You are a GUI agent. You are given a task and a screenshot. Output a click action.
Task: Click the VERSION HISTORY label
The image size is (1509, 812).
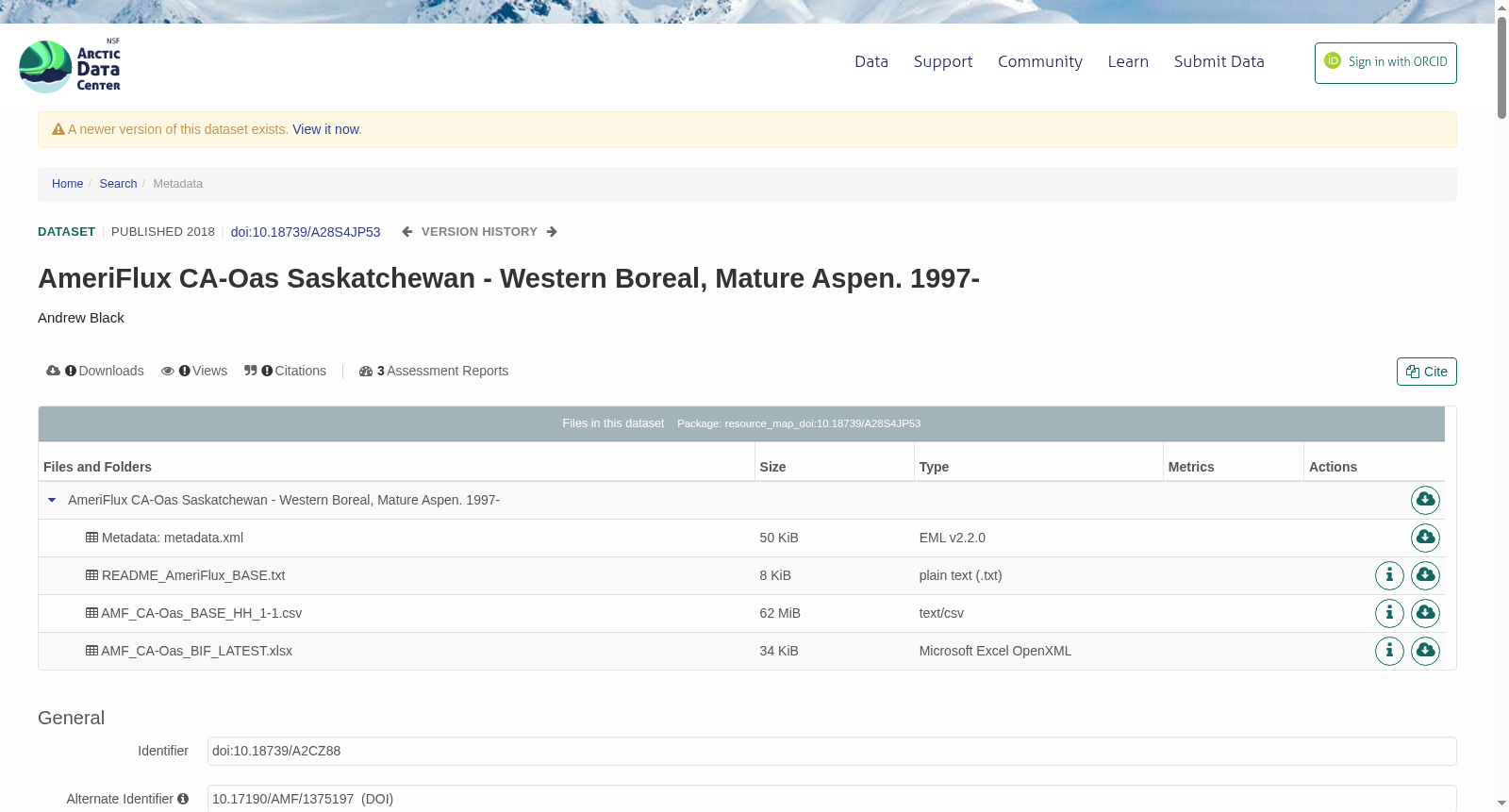tap(479, 232)
